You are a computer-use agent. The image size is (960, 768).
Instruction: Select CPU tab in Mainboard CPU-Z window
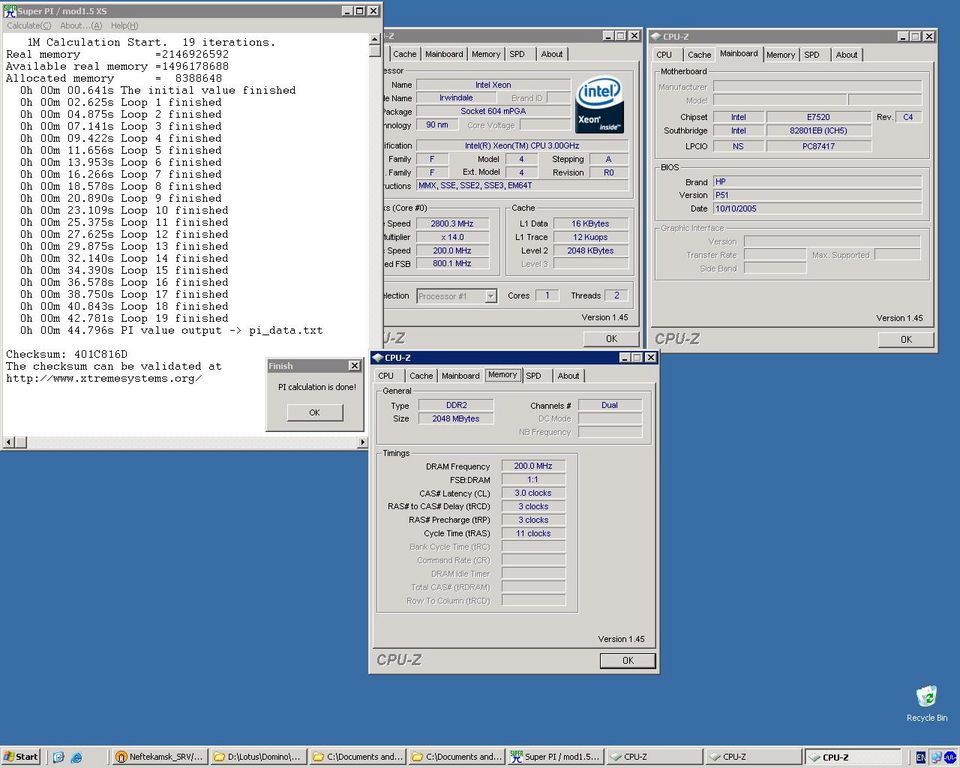coord(664,55)
